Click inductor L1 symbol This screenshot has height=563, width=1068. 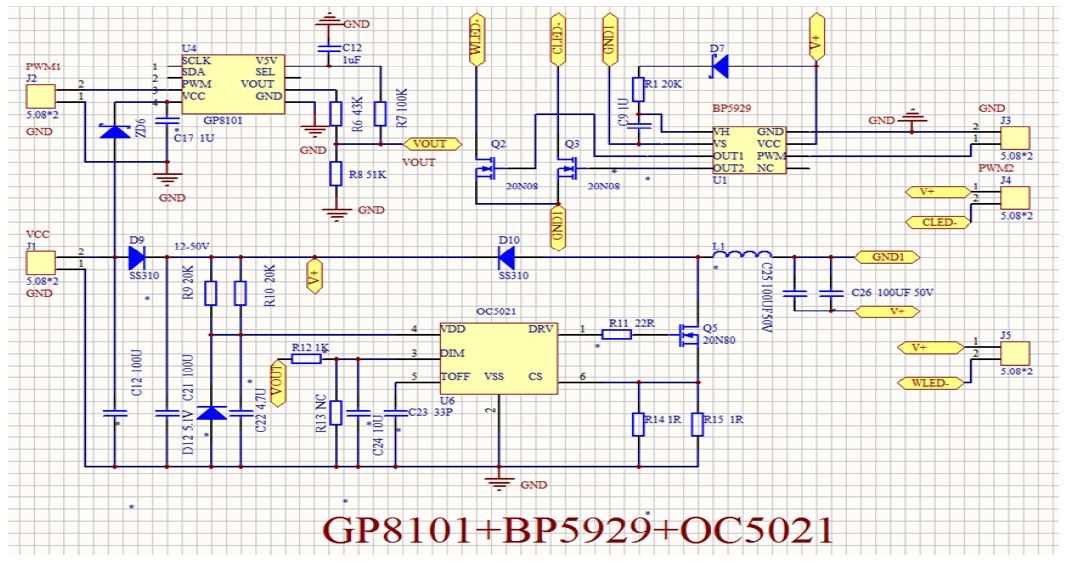pyautogui.click(x=742, y=255)
